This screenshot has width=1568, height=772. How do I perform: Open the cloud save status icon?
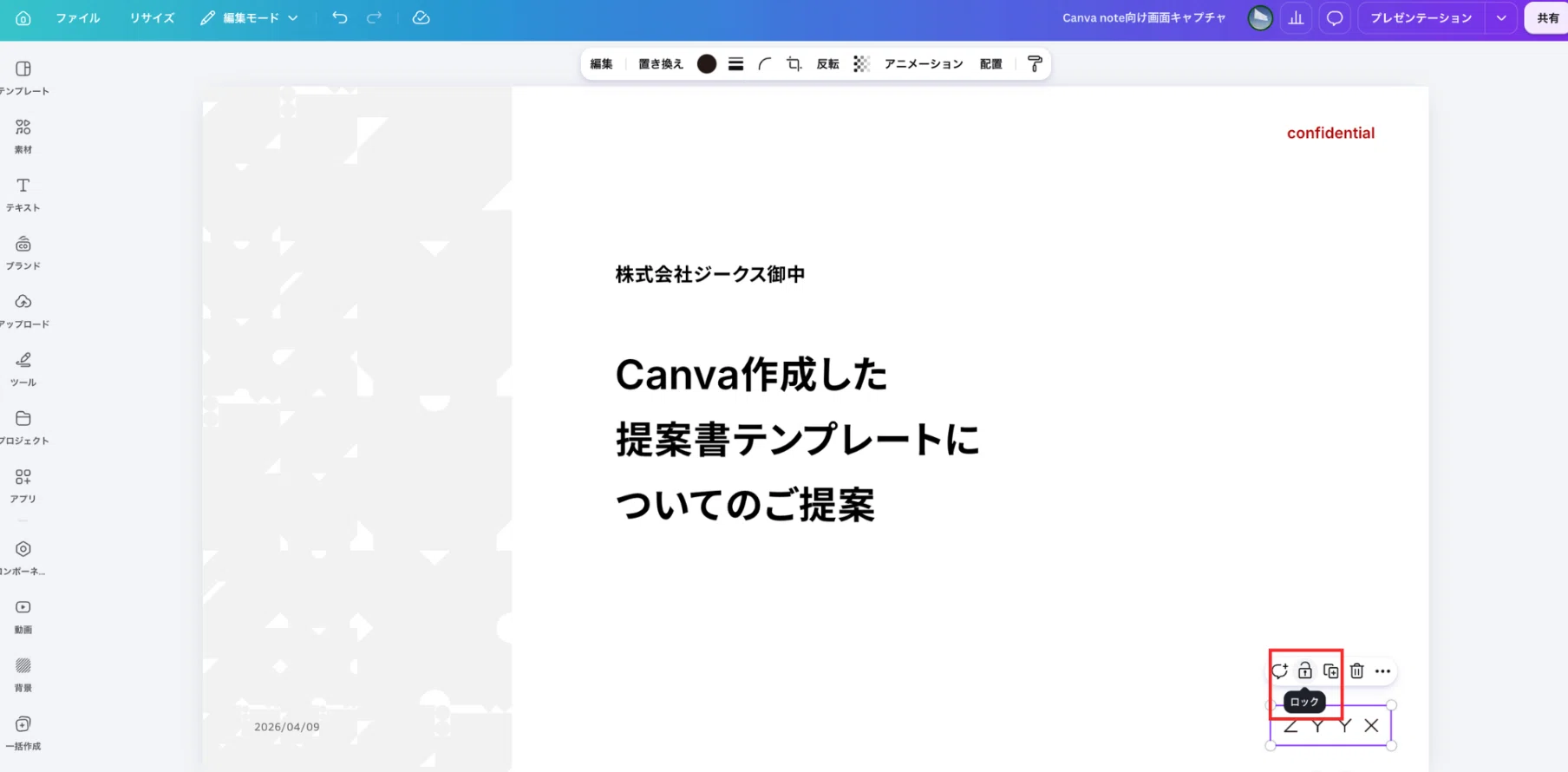(x=421, y=17)
